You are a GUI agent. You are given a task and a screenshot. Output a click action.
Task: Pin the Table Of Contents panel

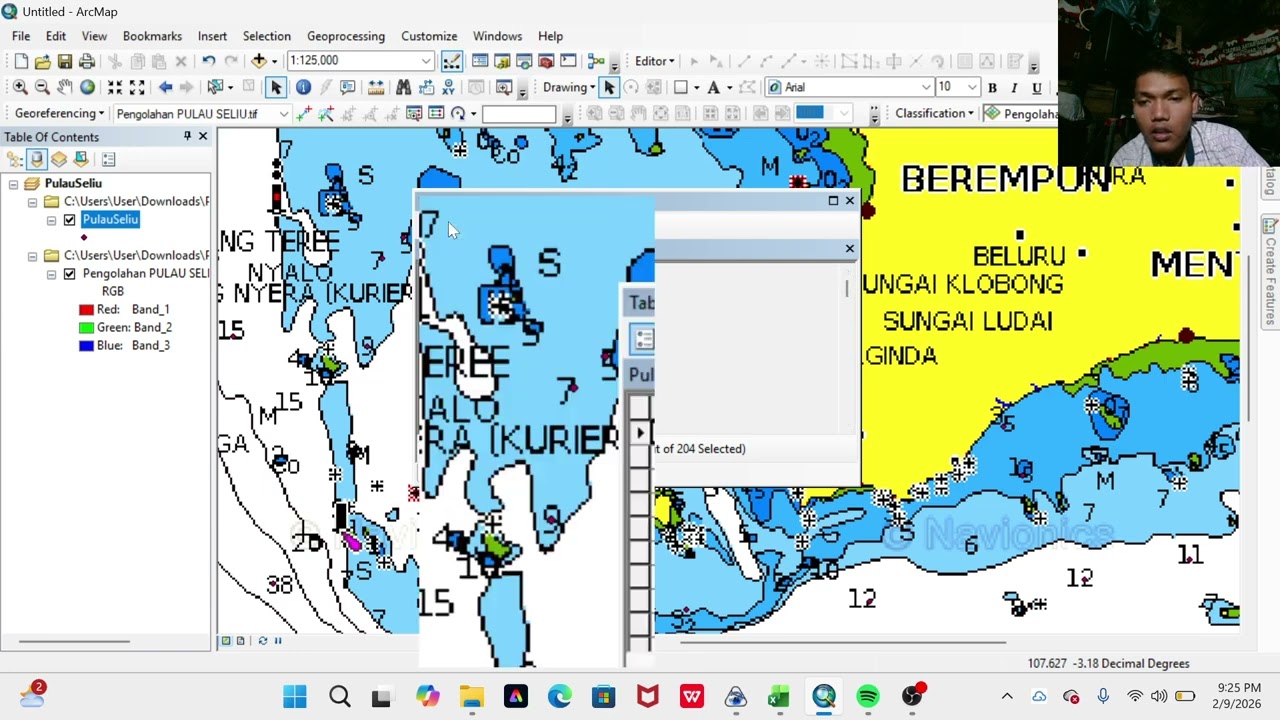[187, 136]
